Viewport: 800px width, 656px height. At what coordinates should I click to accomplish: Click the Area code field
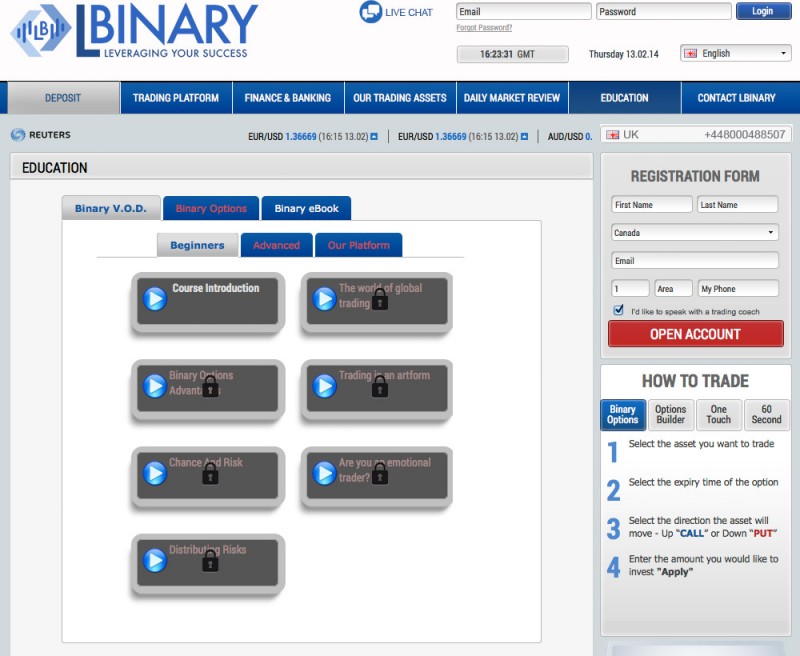coord(673,289)
